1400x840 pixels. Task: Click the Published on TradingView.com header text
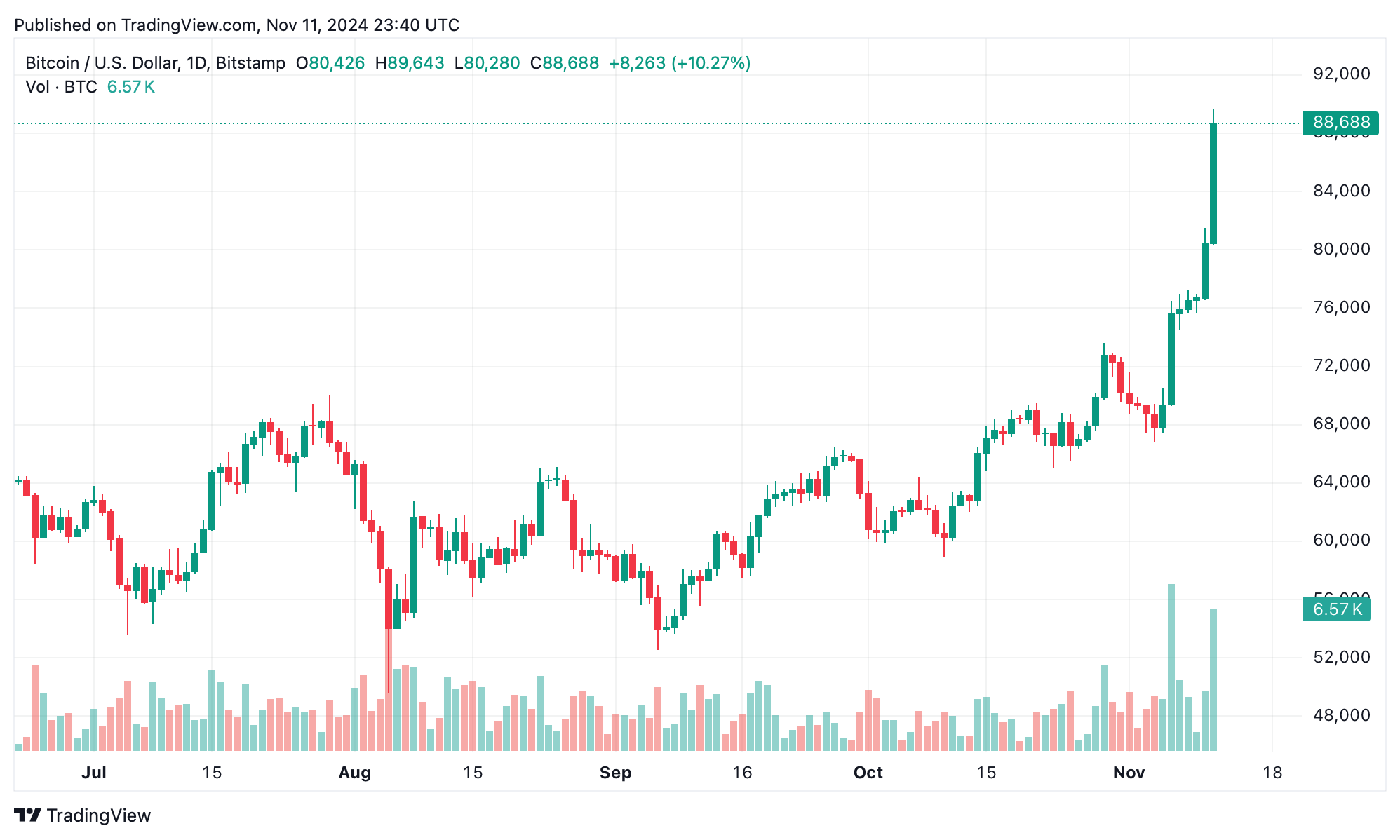tap(237, 25)
